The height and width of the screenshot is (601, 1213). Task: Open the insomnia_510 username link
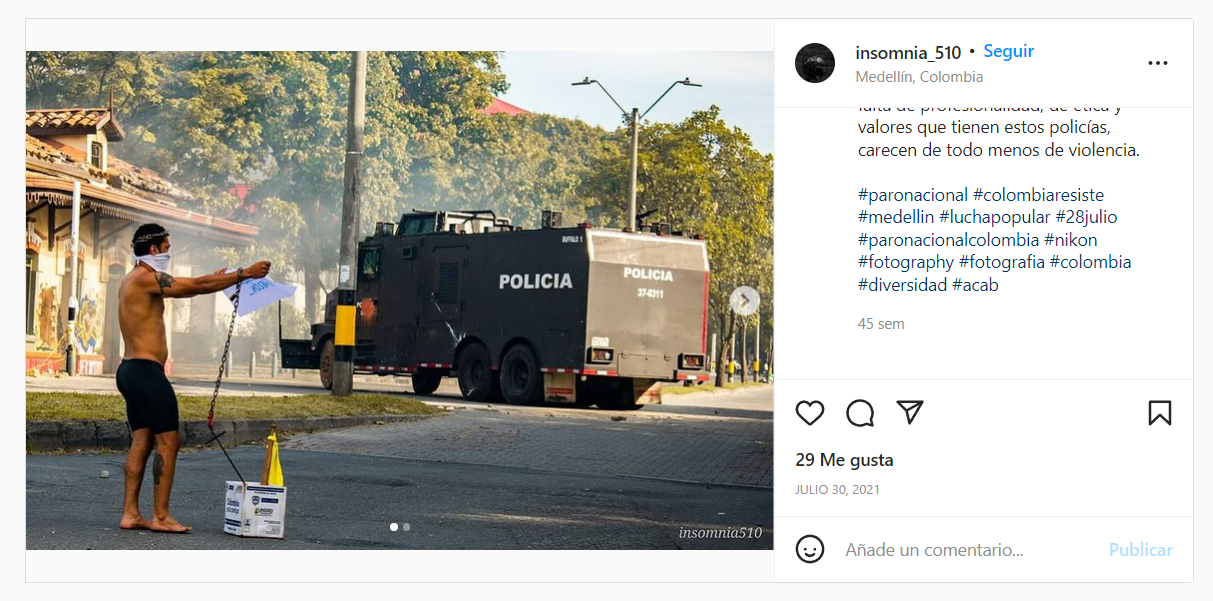(908, 52)
